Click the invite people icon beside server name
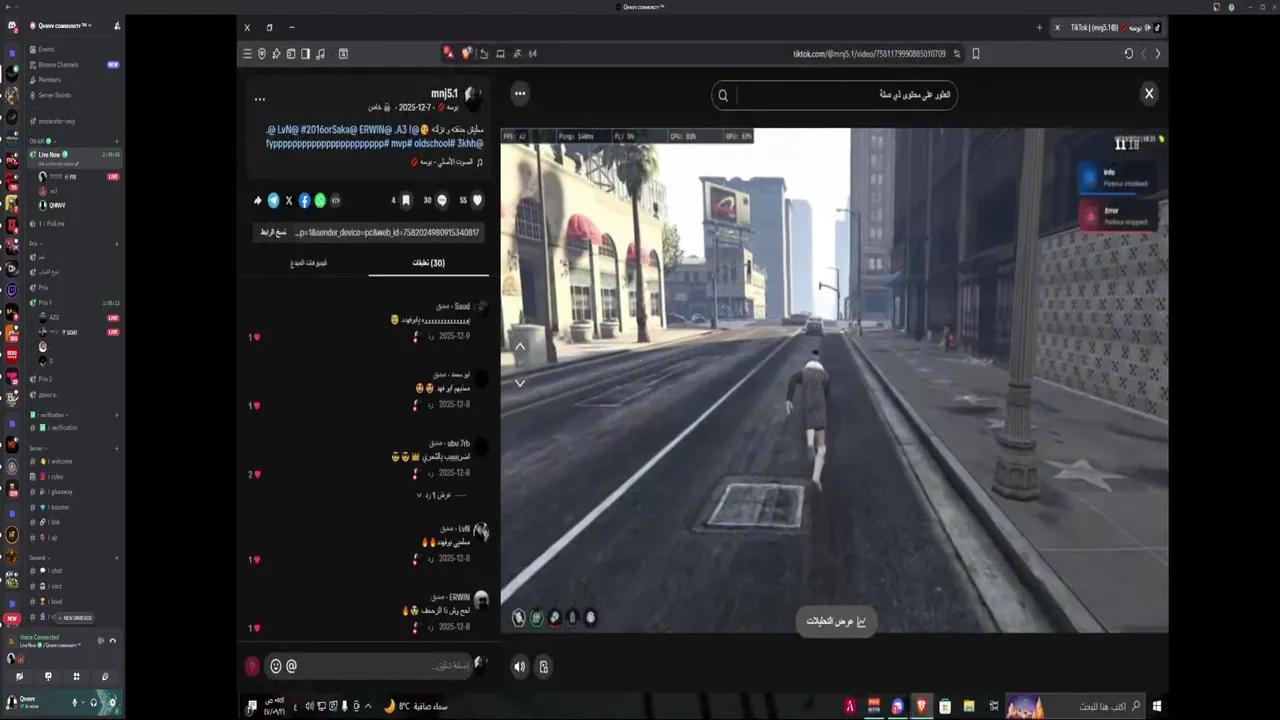Screen dimensions: 1280x720 pos(116,25)
